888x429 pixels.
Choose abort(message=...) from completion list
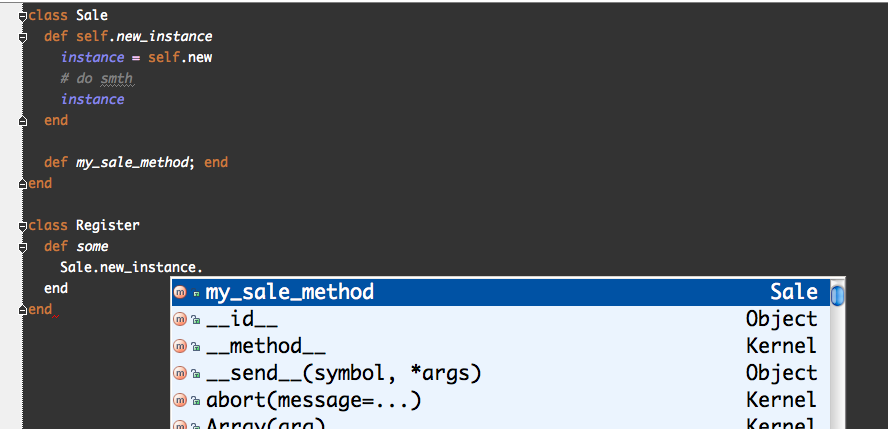tap(501, 400)
